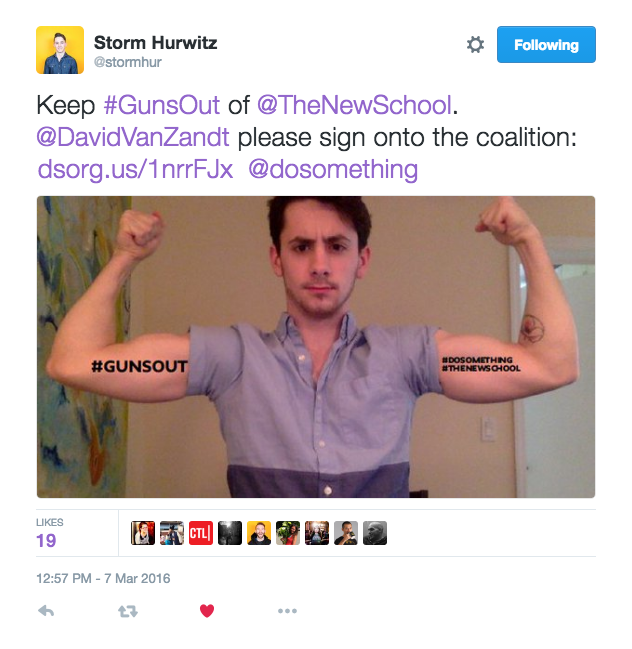Enlarge the tweet's attached photo
Viewport: 632px width, 649px height.
point(316,347)
